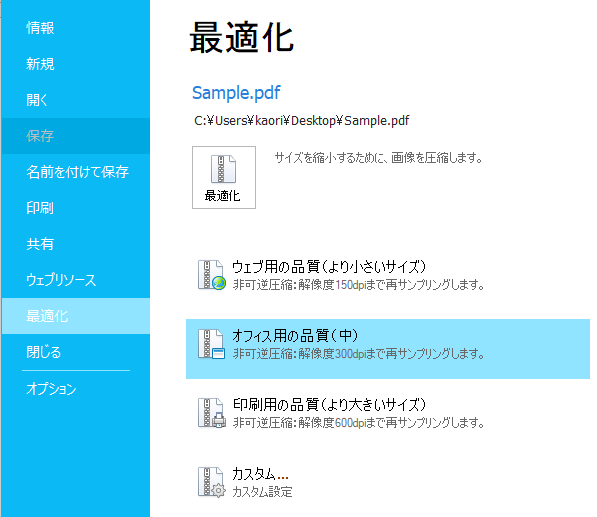Select the print quality printer zip icon
The image size is (597, 517).
tap(212, 413)
